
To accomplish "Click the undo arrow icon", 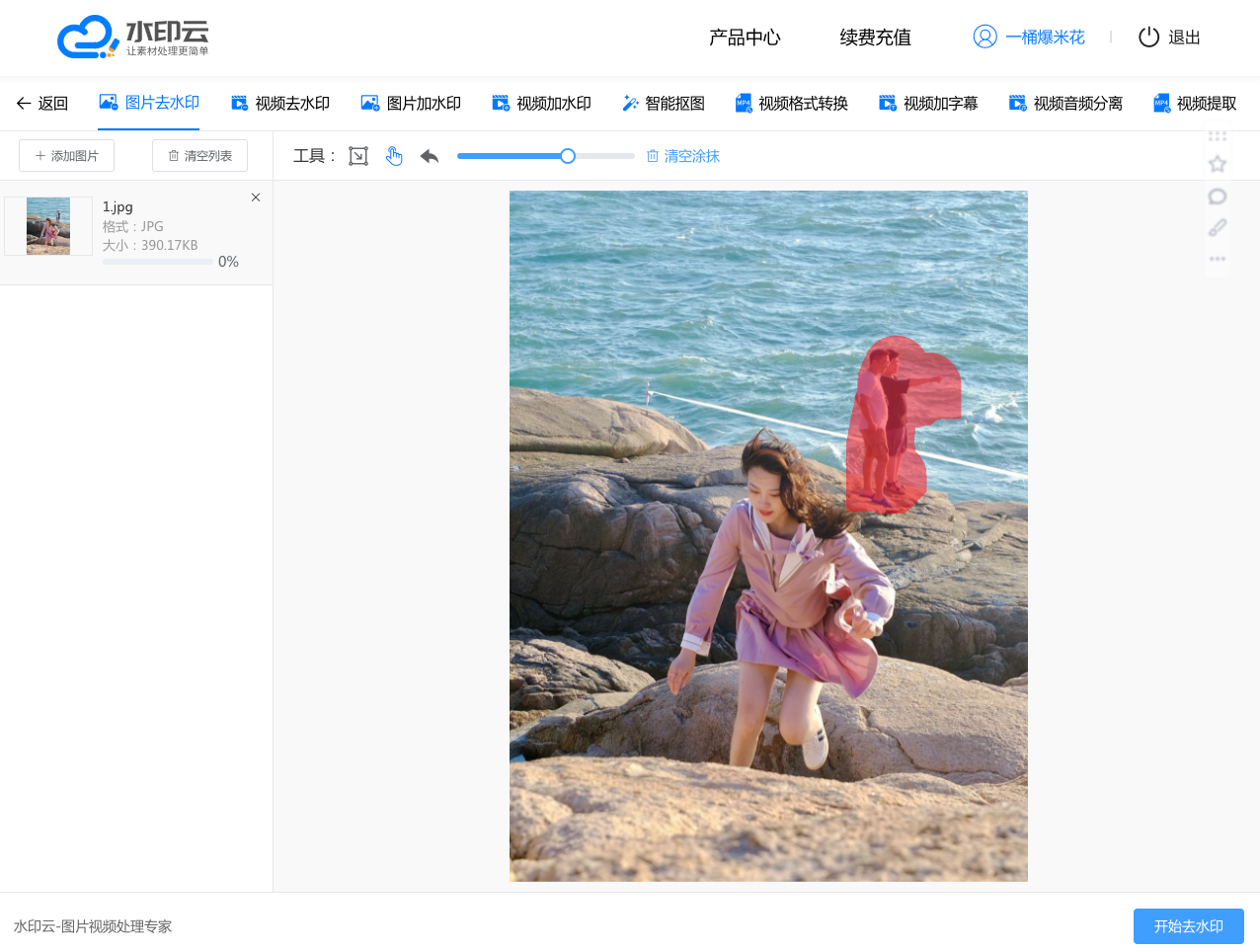I will tap(430, 156).
